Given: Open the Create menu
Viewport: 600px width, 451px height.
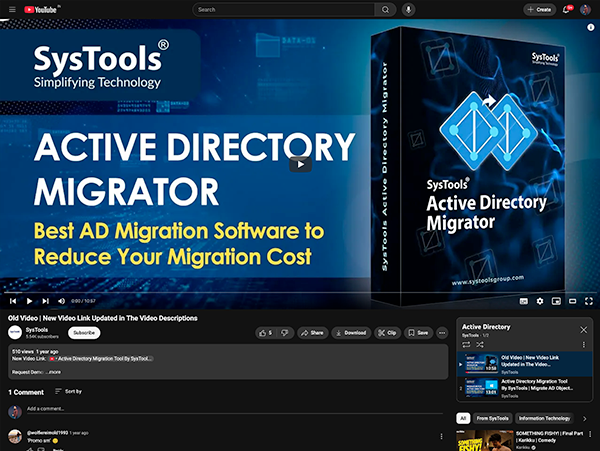Looking at the screenshot, I should [539, 10].
